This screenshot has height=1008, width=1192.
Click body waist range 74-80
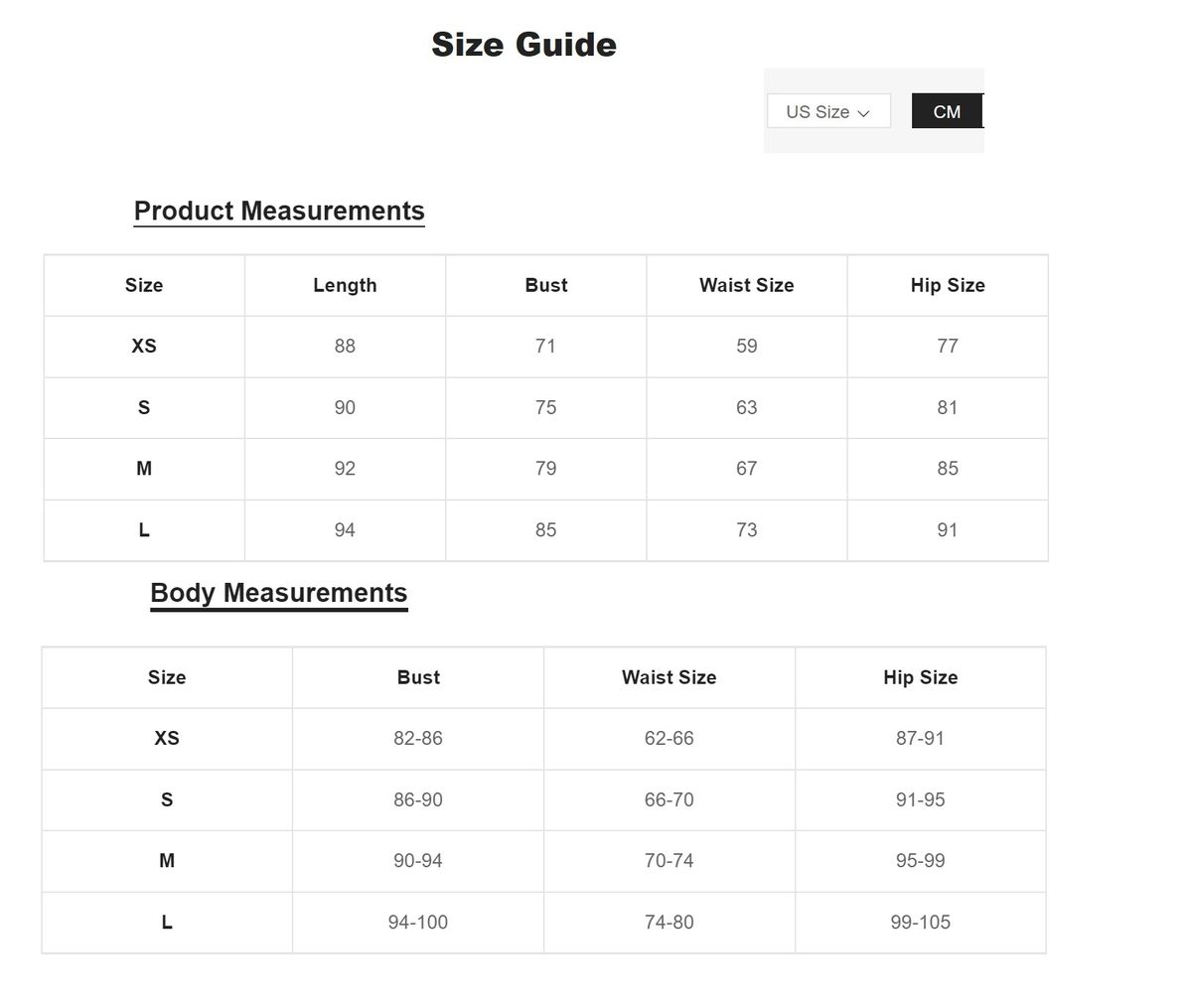(x=669, y=923)
